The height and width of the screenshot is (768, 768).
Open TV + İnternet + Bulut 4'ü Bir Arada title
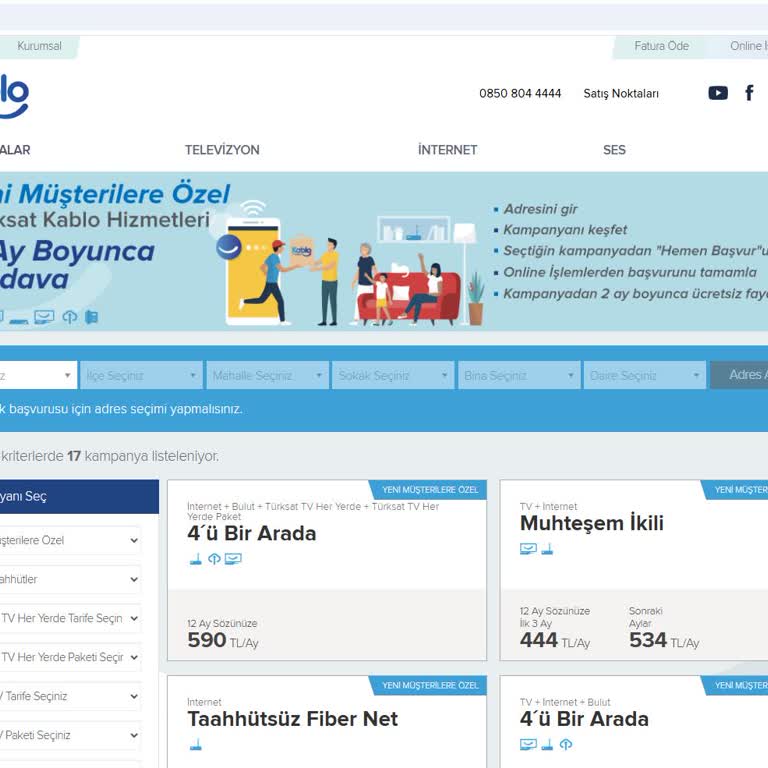[x=584, y=719]
